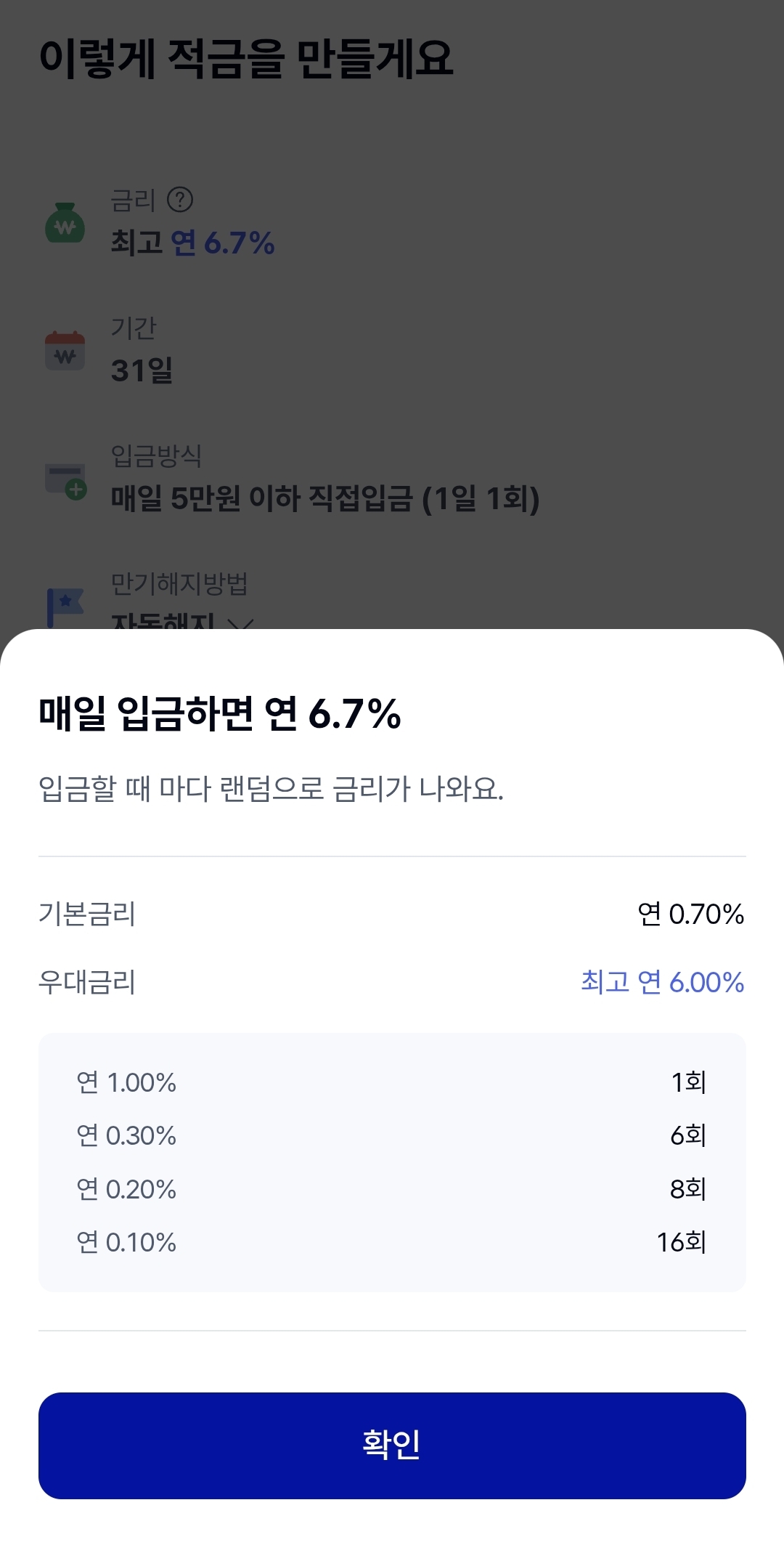
Task: Expand the 자동해지 dropdown chevron
Action: pyautogui.click(x=241, y=623)
